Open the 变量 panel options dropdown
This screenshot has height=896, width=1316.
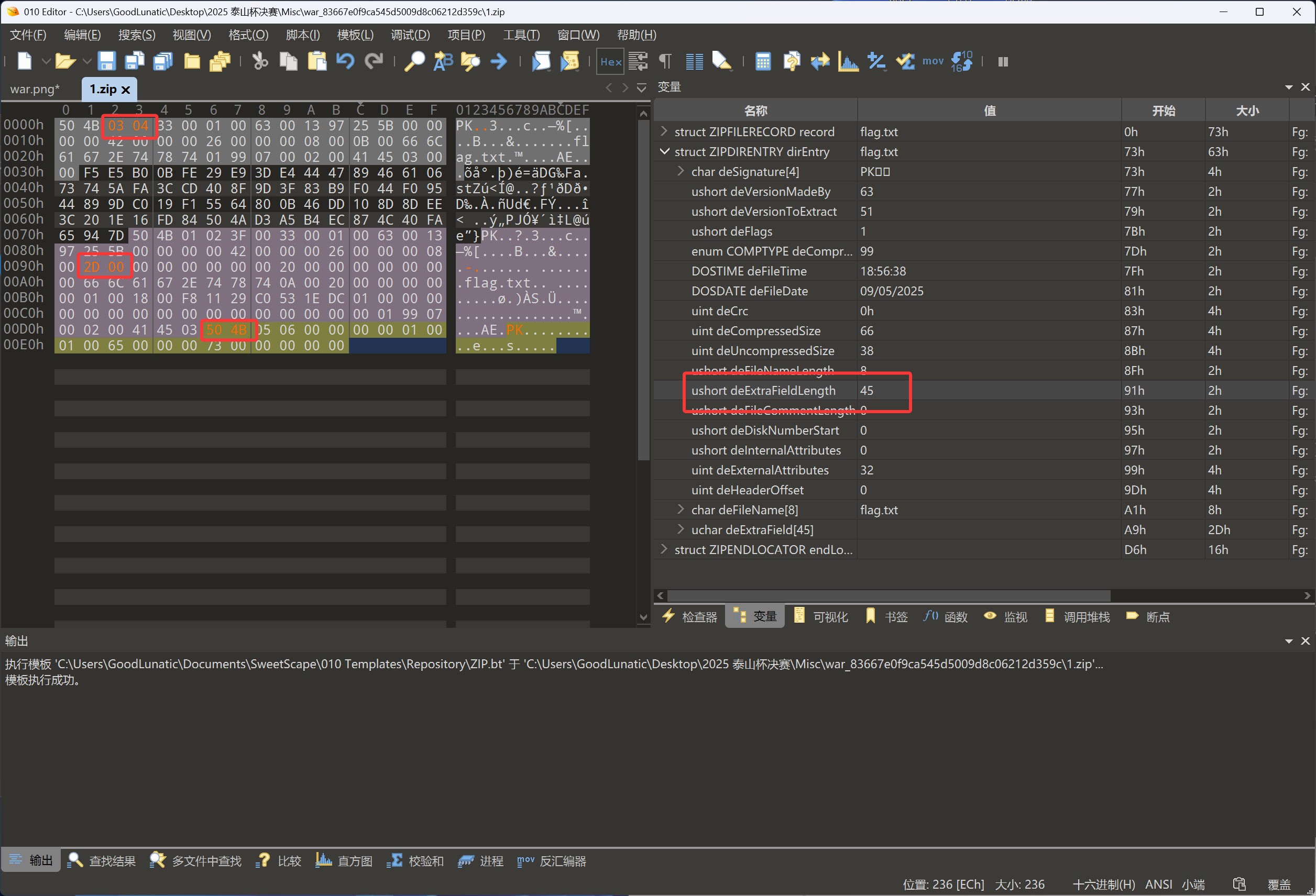point(1289,87)
